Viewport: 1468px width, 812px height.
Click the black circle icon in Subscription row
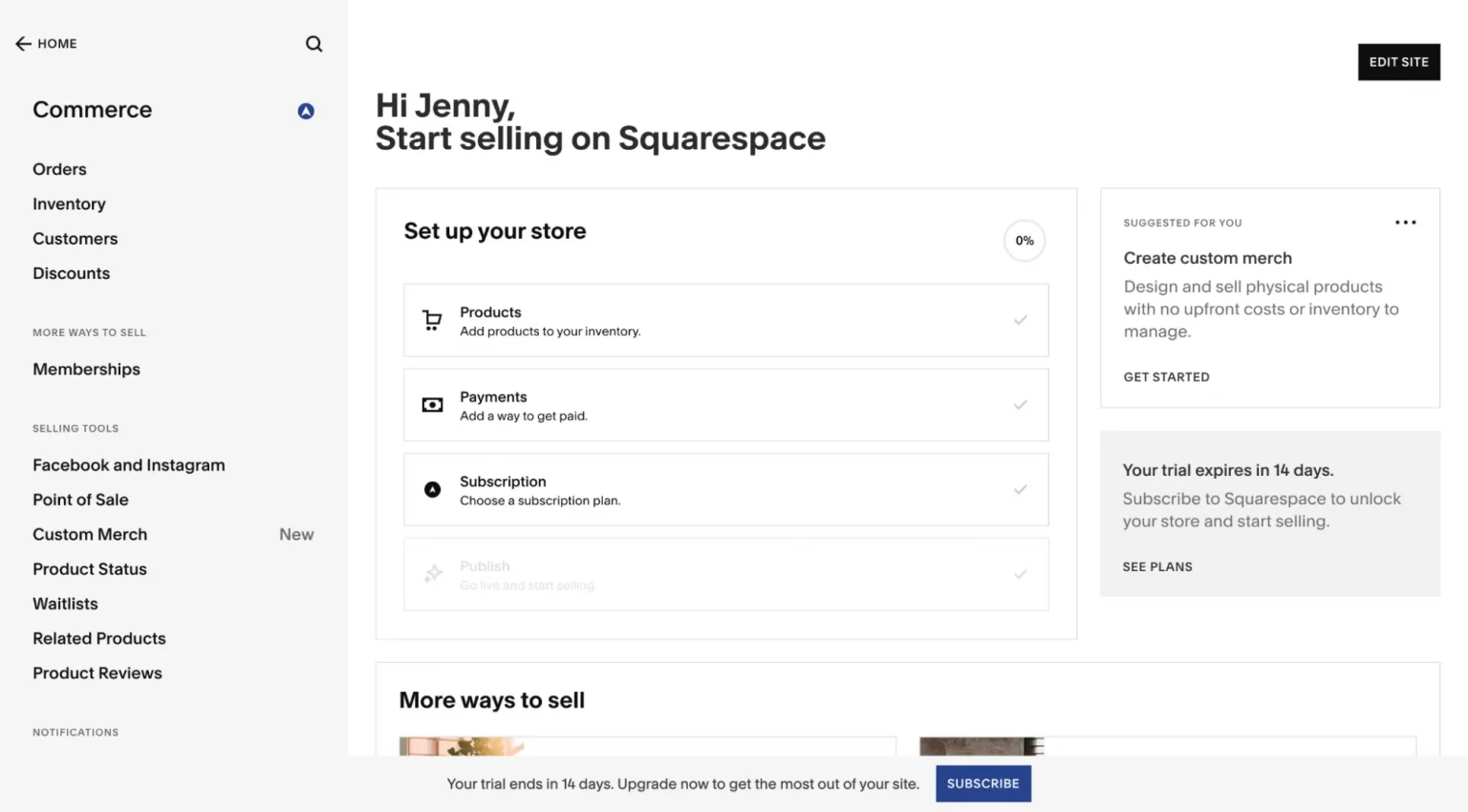coord(432,490)
